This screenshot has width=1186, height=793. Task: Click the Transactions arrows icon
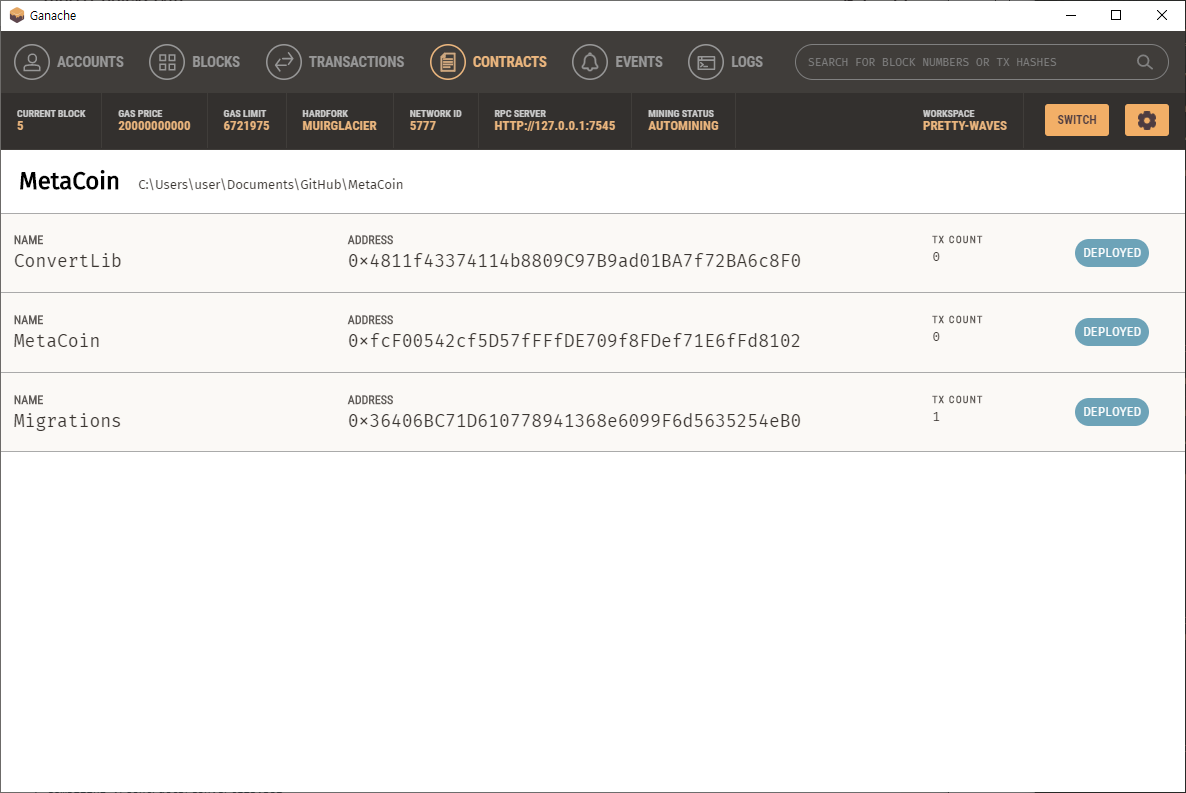[284, 62]
